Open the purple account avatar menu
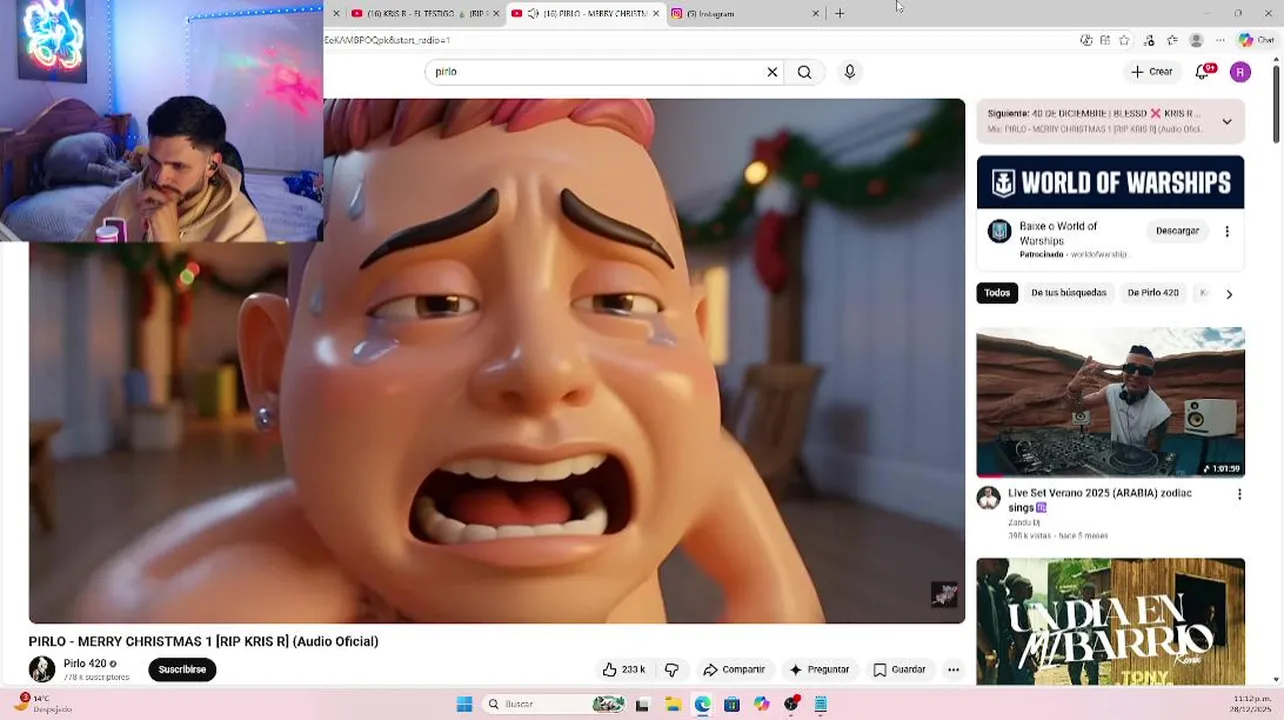This screenshot has height=720, width=1284. pos(1240,72)
